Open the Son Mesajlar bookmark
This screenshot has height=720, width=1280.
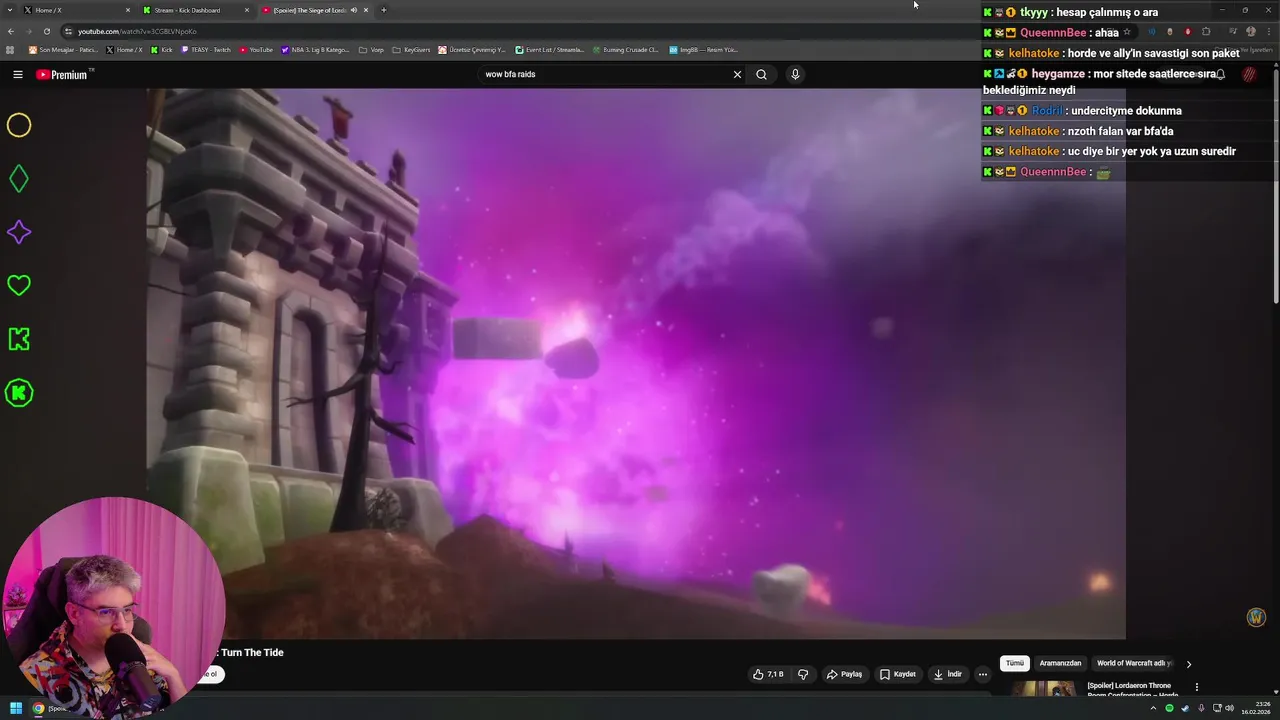tap(63, 49)
